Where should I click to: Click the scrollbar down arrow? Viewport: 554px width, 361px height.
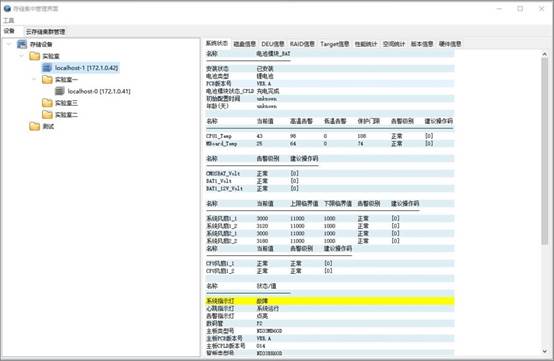click(x=544, y=351)
